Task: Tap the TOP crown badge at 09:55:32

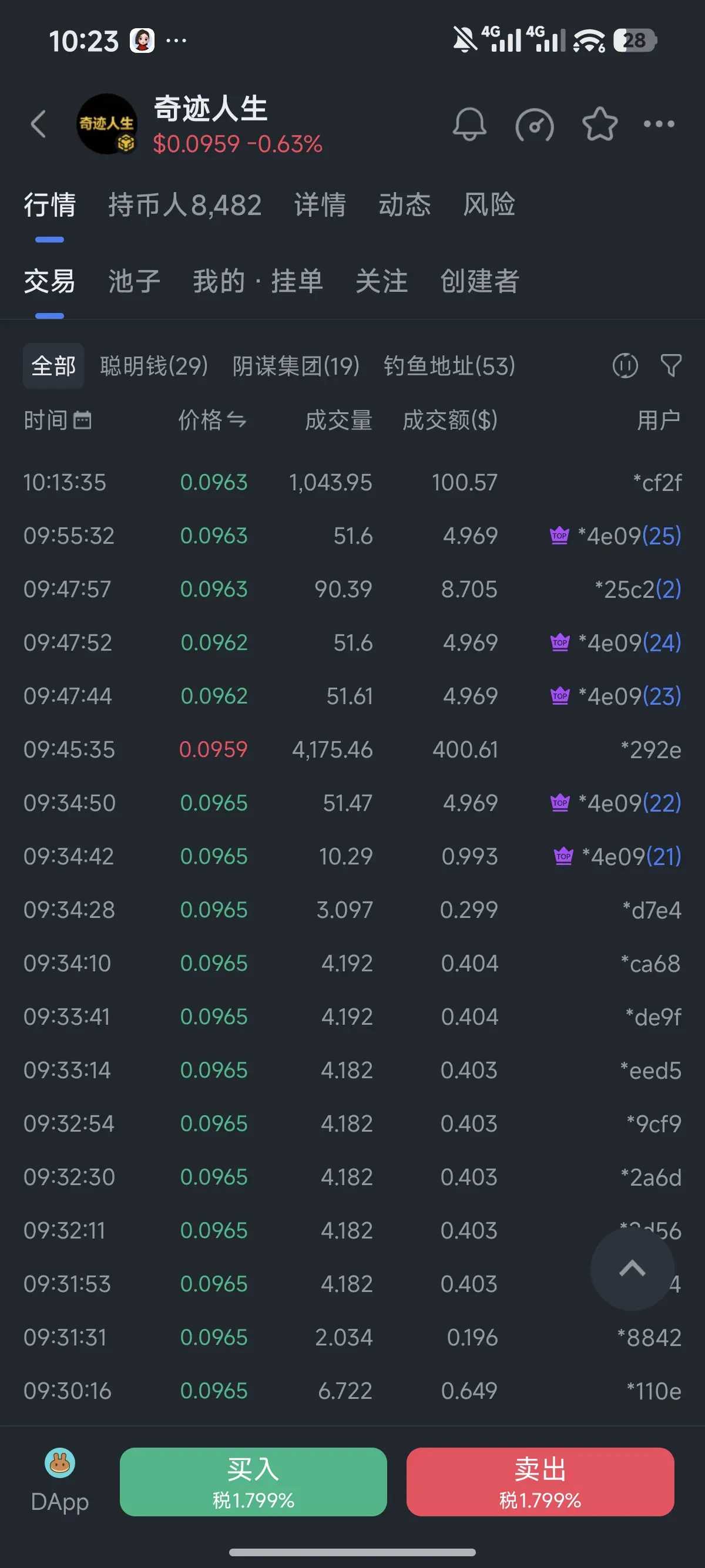Action: coord(559,536)
